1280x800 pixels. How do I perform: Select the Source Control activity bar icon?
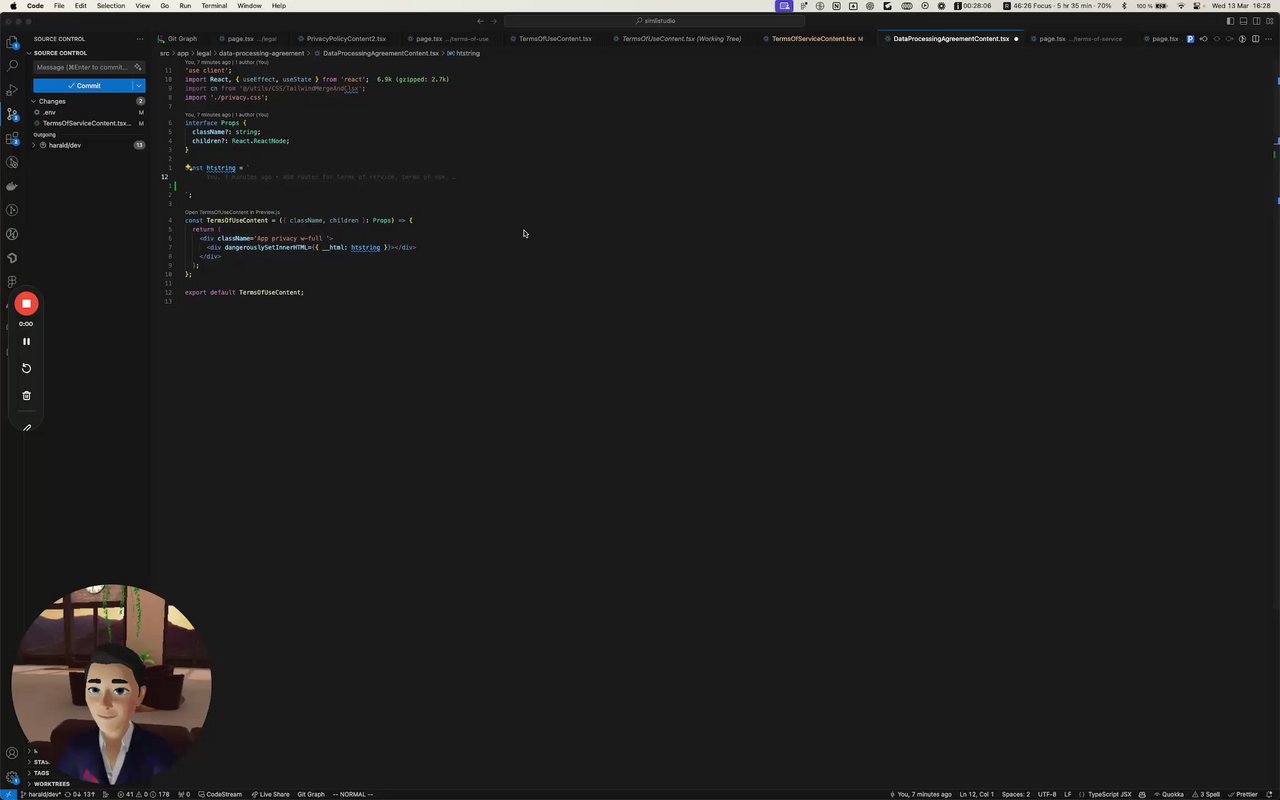point(12,115)
